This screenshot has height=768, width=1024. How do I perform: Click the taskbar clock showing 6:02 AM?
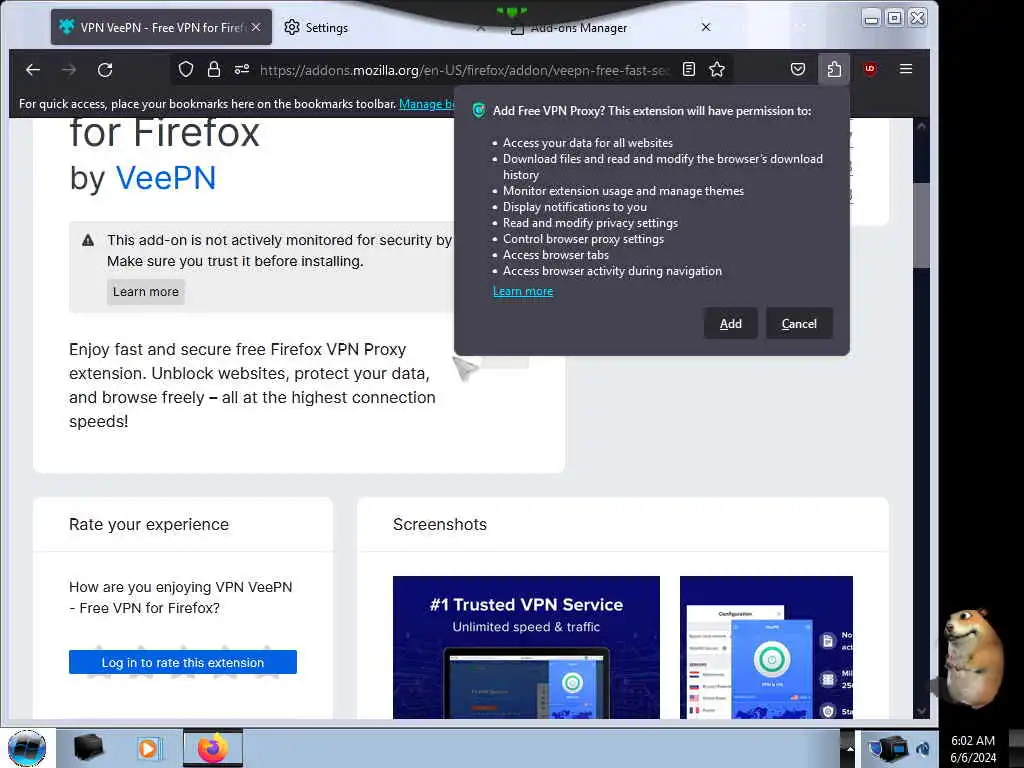[973, 749]
